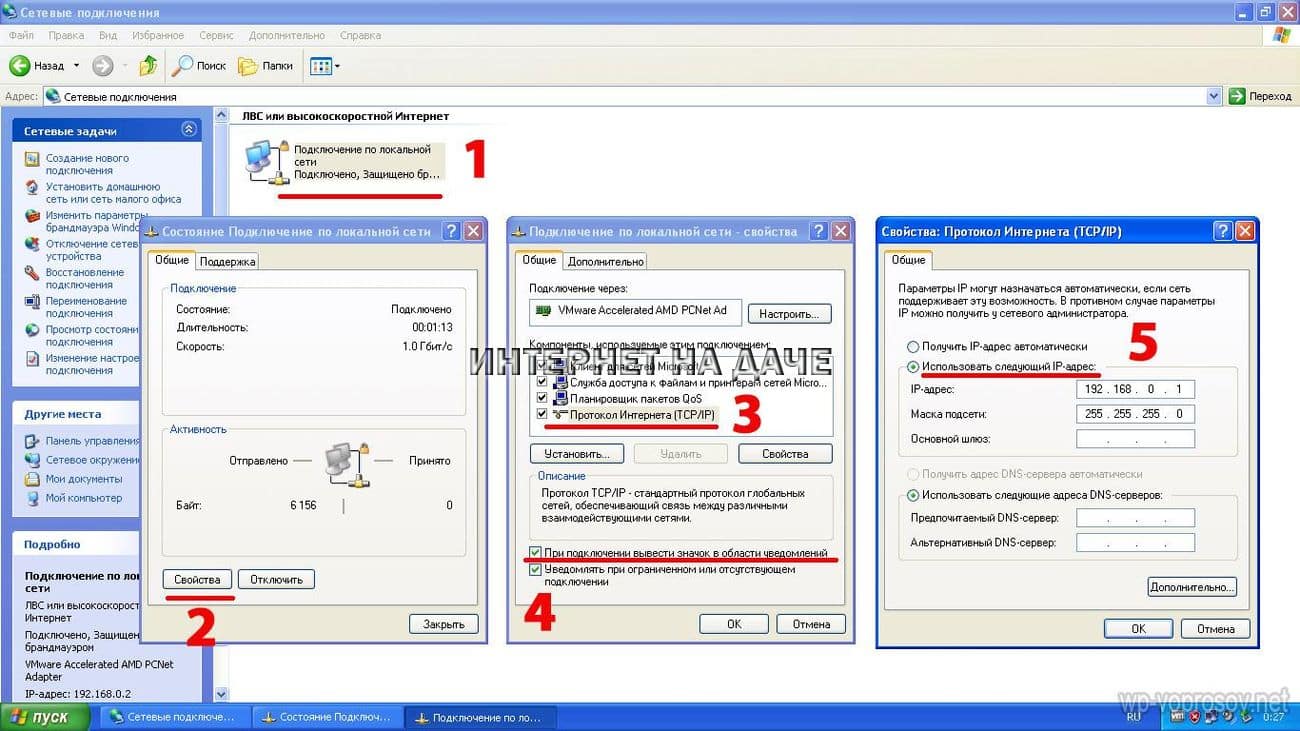
Task: Switch to the Поддержка tab
Action: coord(227,261)
